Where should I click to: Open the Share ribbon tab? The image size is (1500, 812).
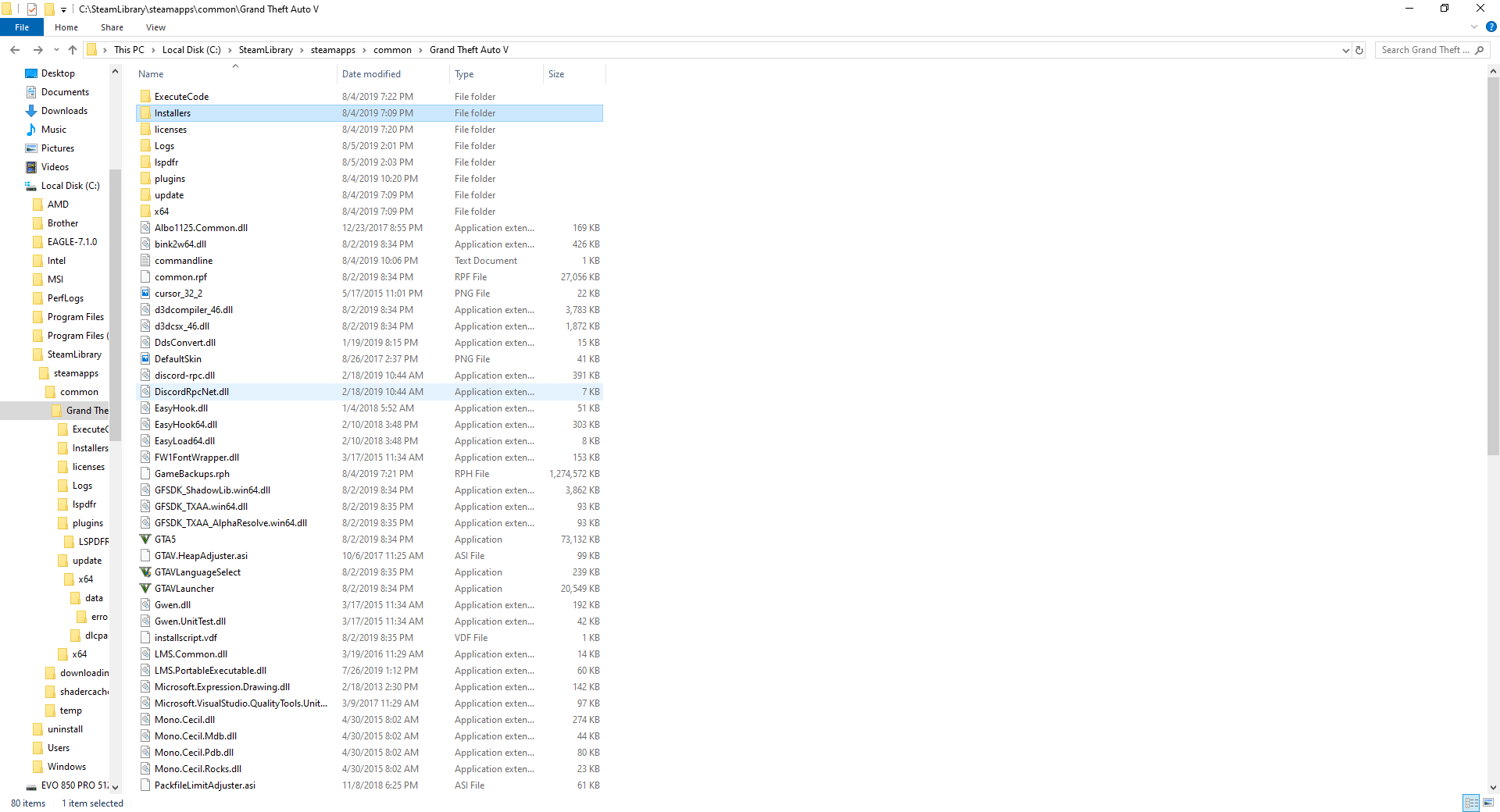tap(112, 27)
